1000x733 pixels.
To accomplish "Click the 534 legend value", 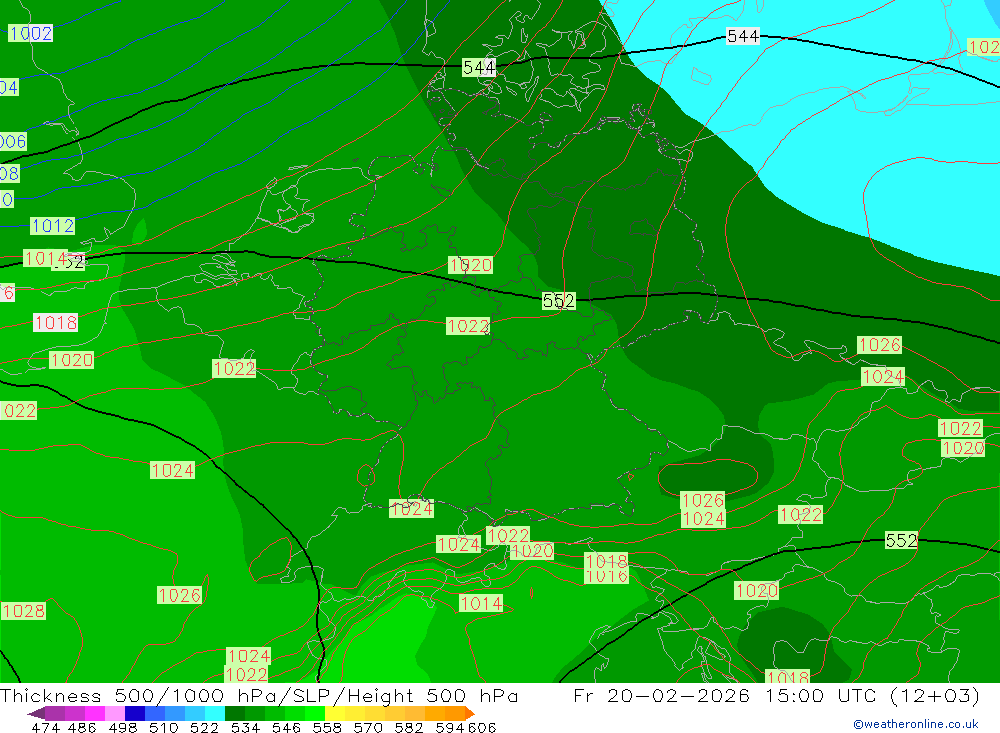I will 245,727.
